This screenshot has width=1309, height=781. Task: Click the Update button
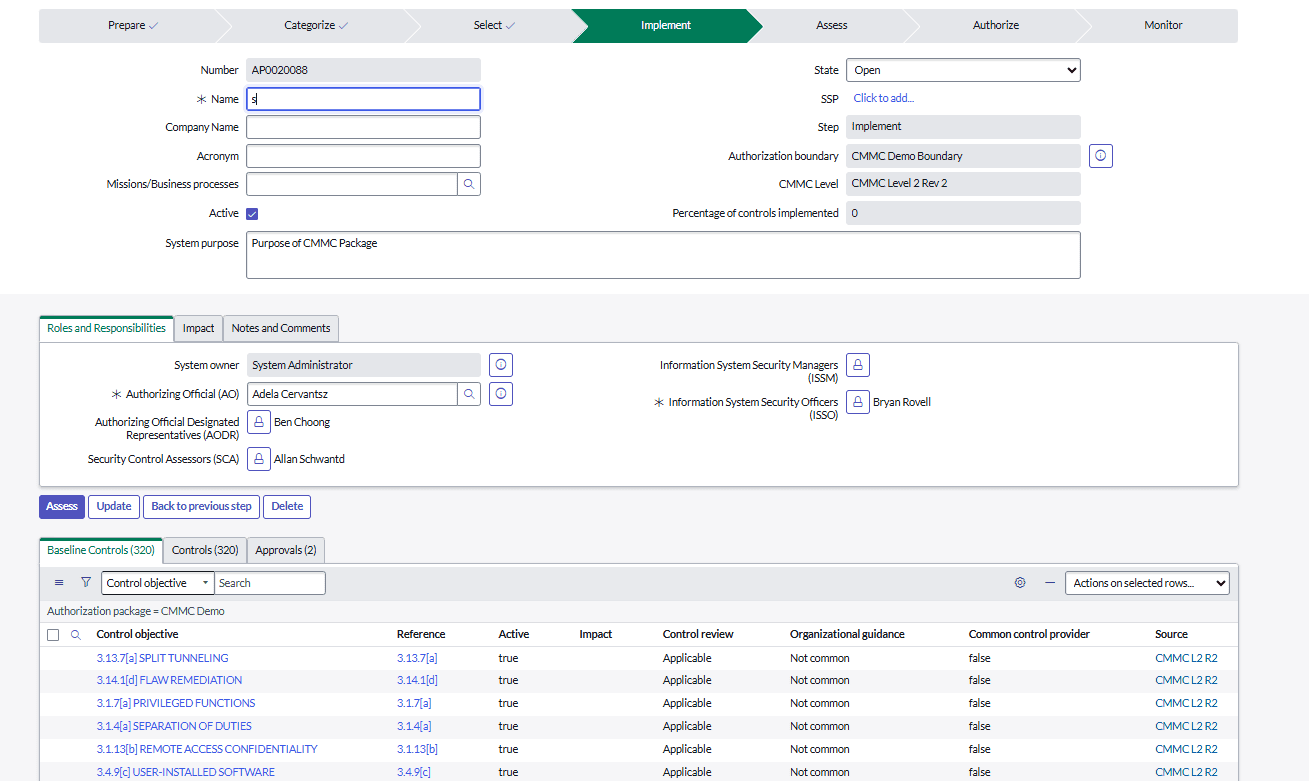pyautogui.click(x=114, y=506)
